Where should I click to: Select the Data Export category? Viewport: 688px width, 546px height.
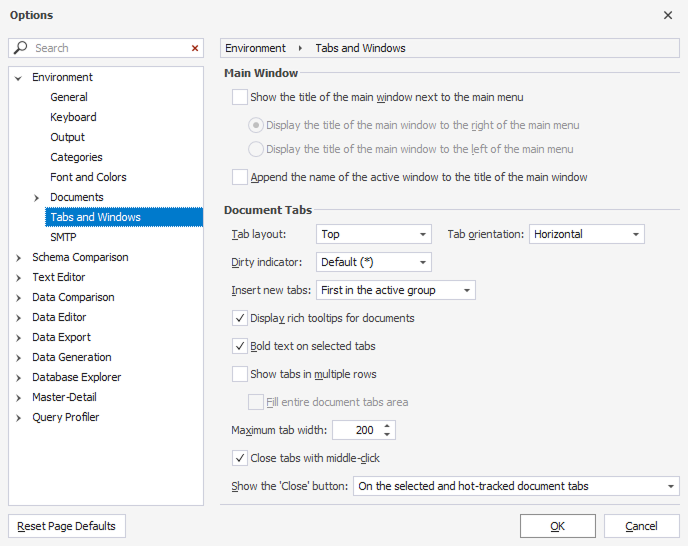click(x=61, y=337)
